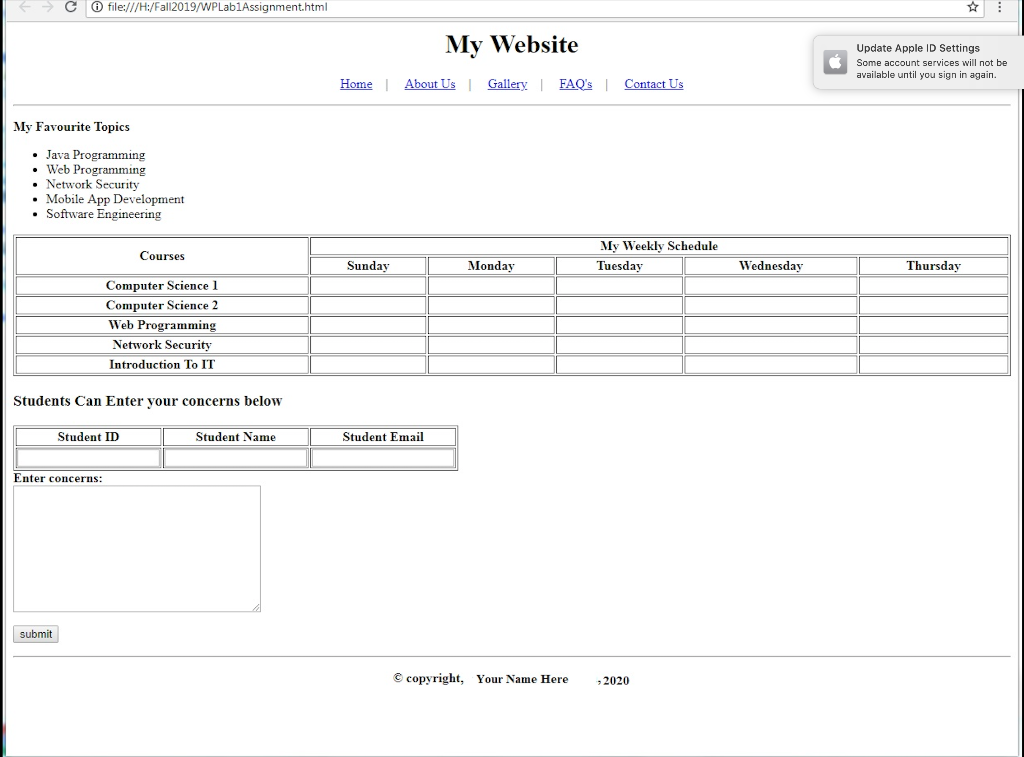Viewport: 1024px width, 757px height.
Task: Click the copyright footer text
Action: [428, 679]
